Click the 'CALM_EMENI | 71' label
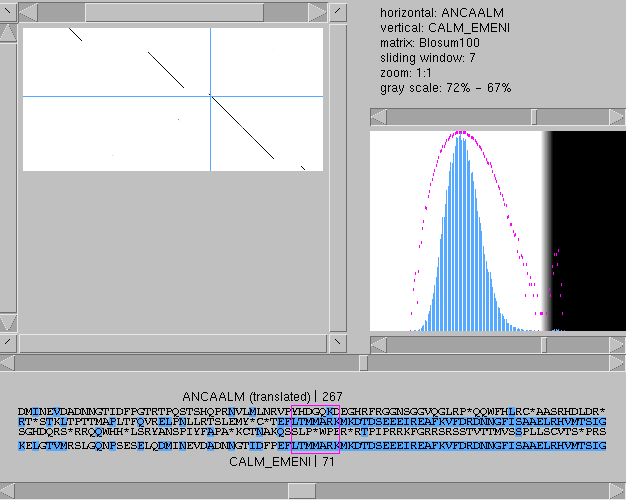This screenshot has height=500, width=626. pos(281,462)
